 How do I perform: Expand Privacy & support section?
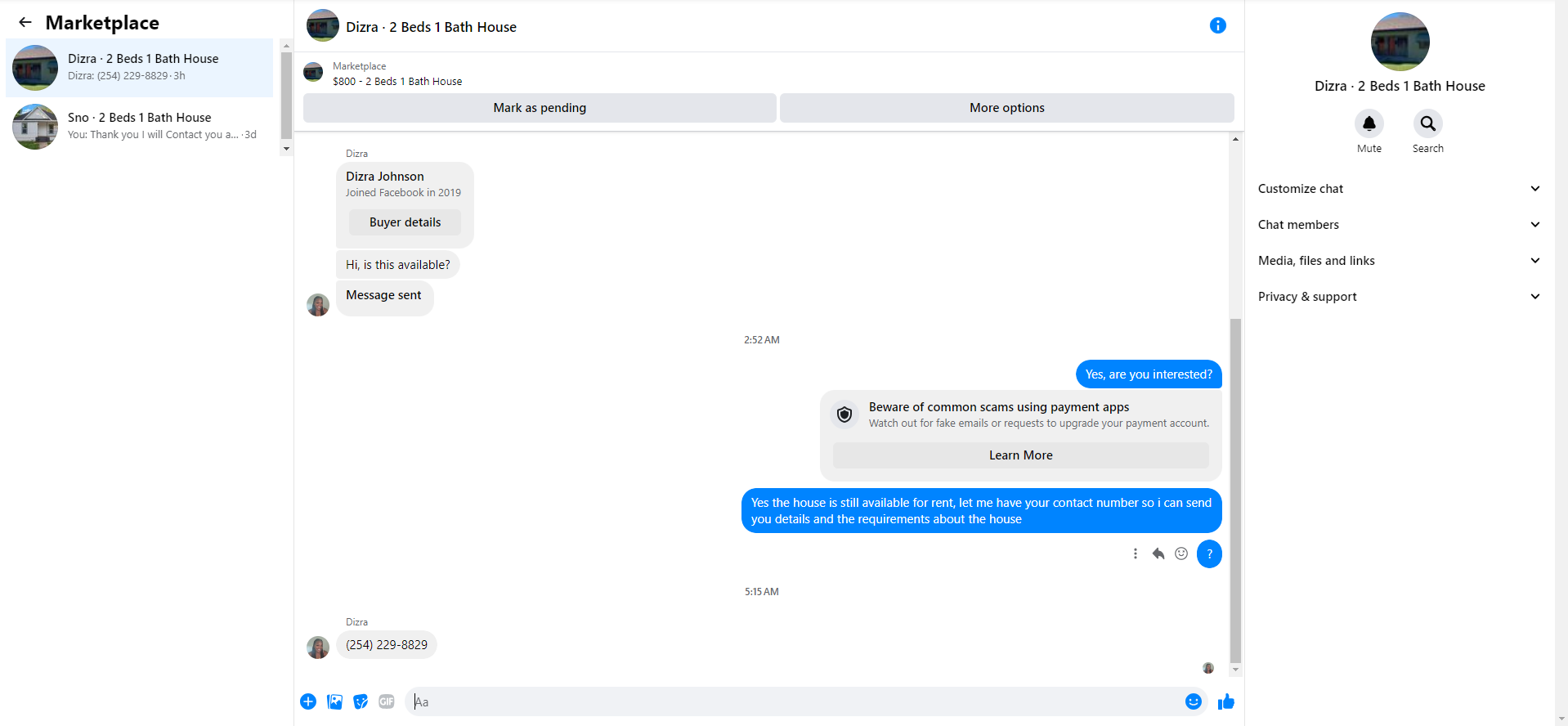[x=1400, y=297]
